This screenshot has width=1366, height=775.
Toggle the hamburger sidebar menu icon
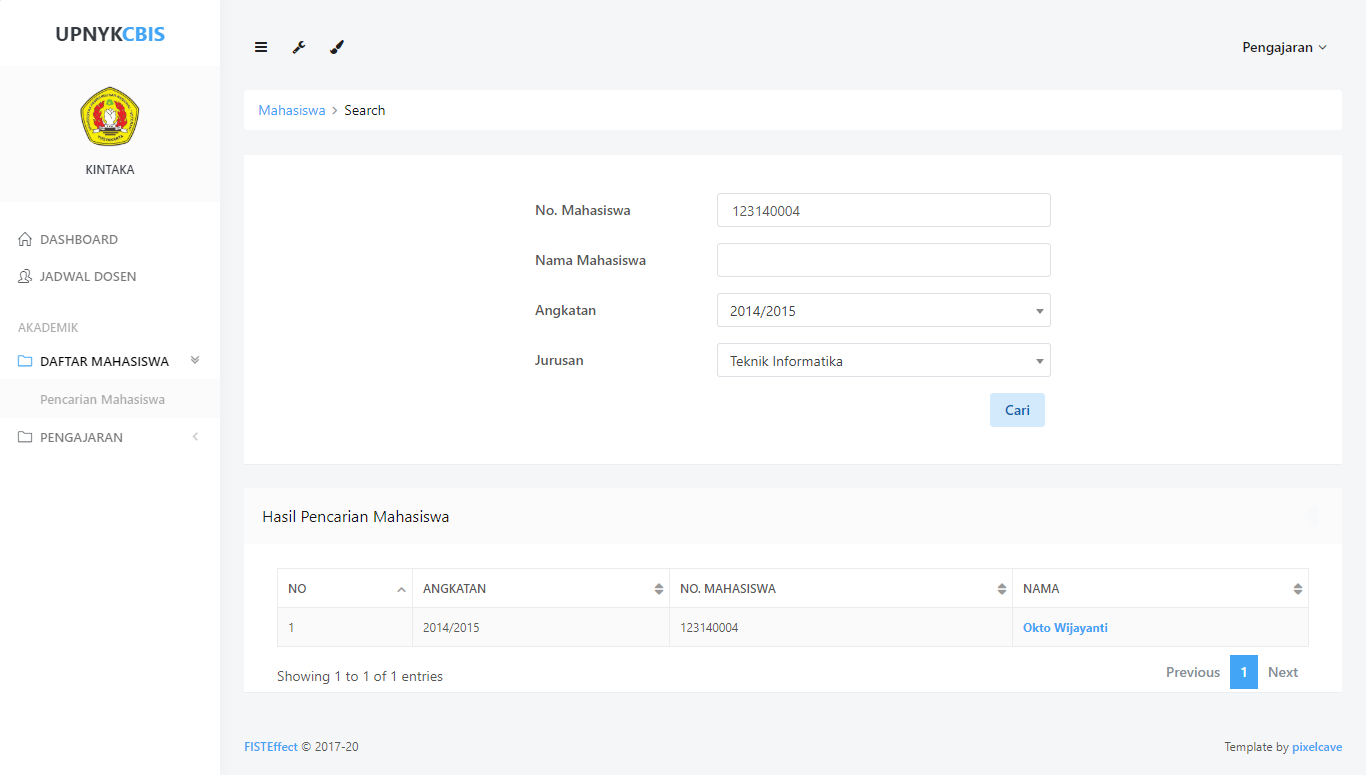click(261, 47)
